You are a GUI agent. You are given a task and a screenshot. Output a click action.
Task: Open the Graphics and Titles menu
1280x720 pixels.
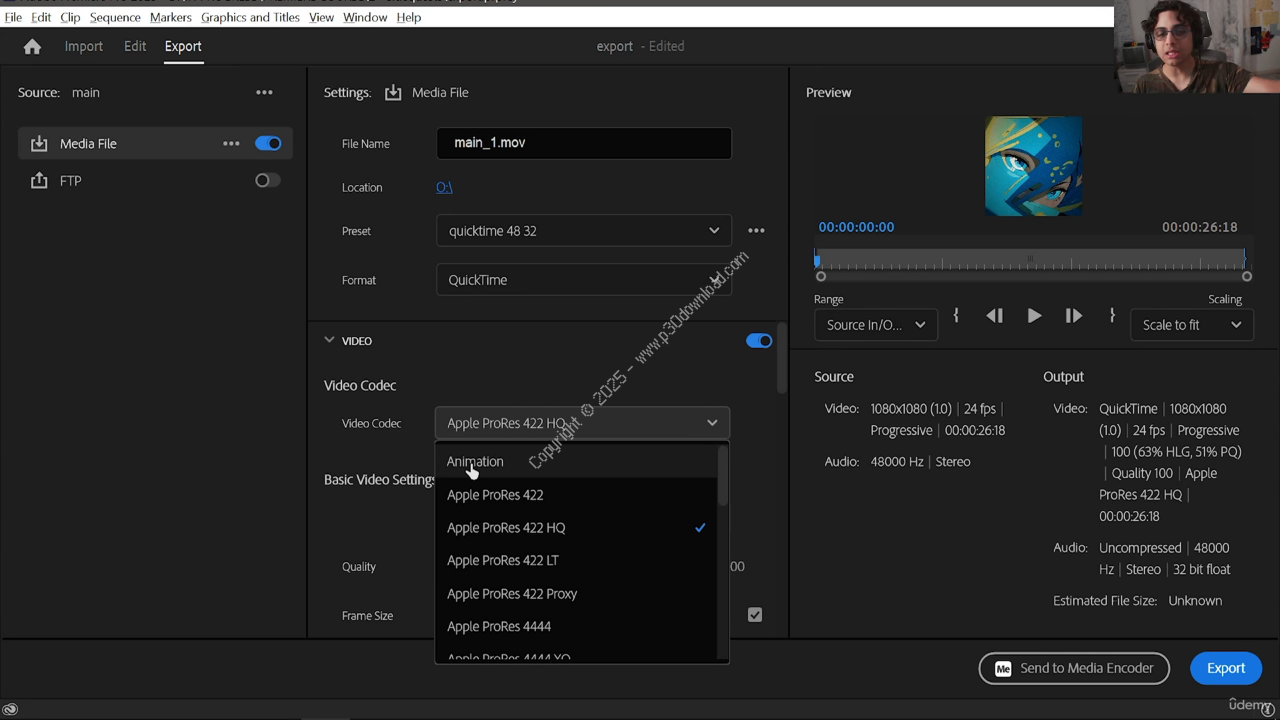(x=250, y=17)
